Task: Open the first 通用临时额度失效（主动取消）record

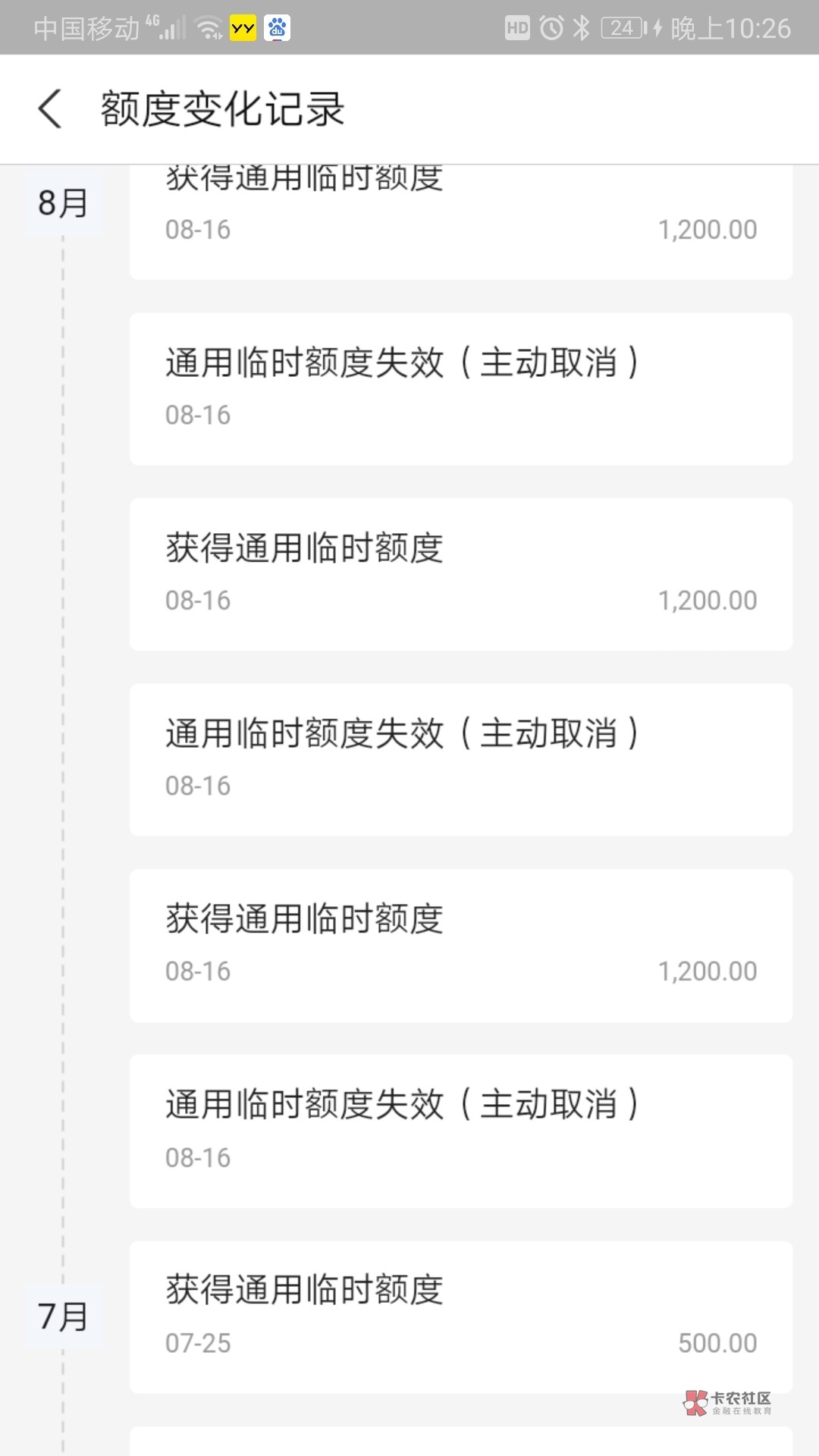Action: tap(460, 388)
